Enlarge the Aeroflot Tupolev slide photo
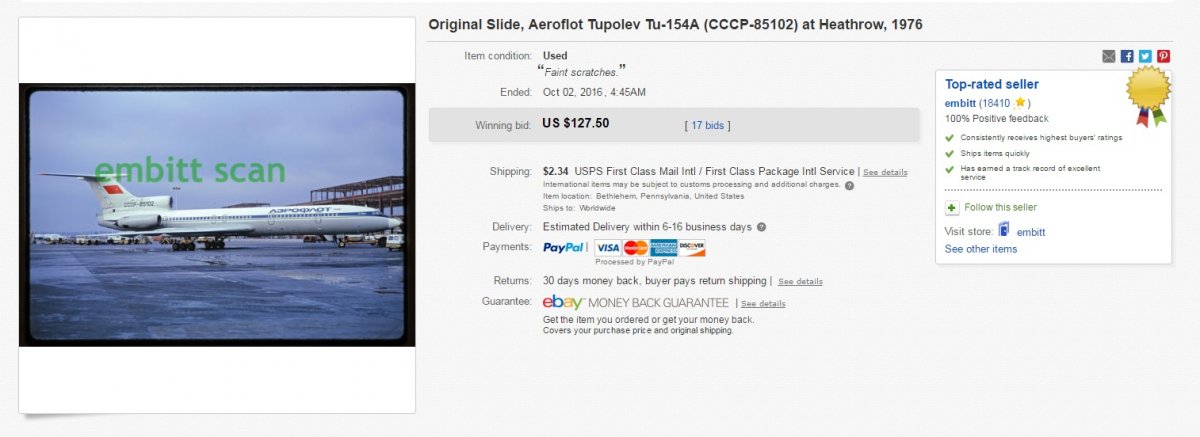The height and width of the screenshot is (437, 1200). point(216,214)
